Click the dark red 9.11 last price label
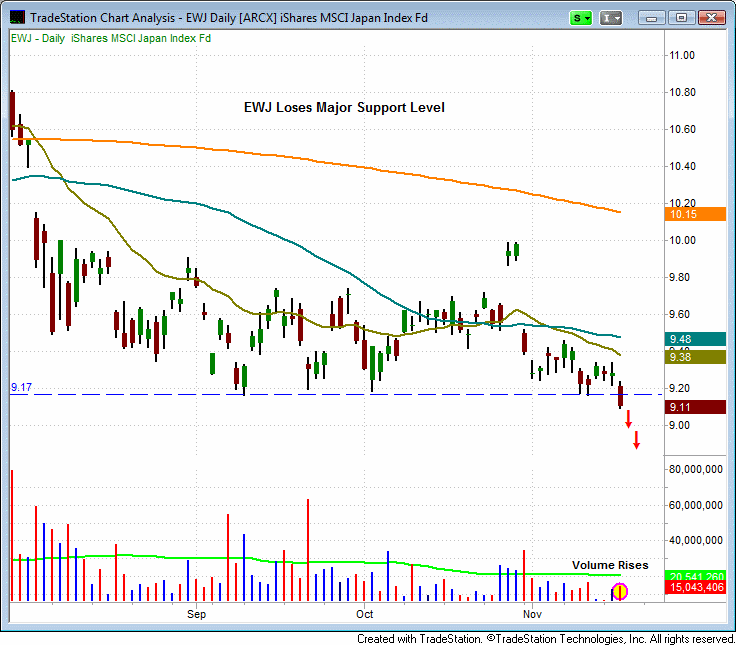Screen dimensions: 736x645 [695, 407]
